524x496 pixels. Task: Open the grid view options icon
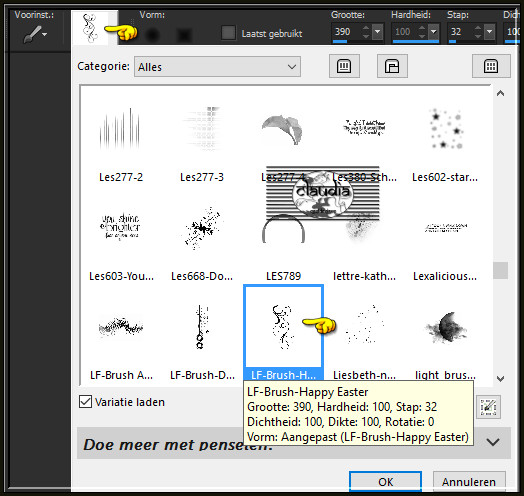pos(491,66)
